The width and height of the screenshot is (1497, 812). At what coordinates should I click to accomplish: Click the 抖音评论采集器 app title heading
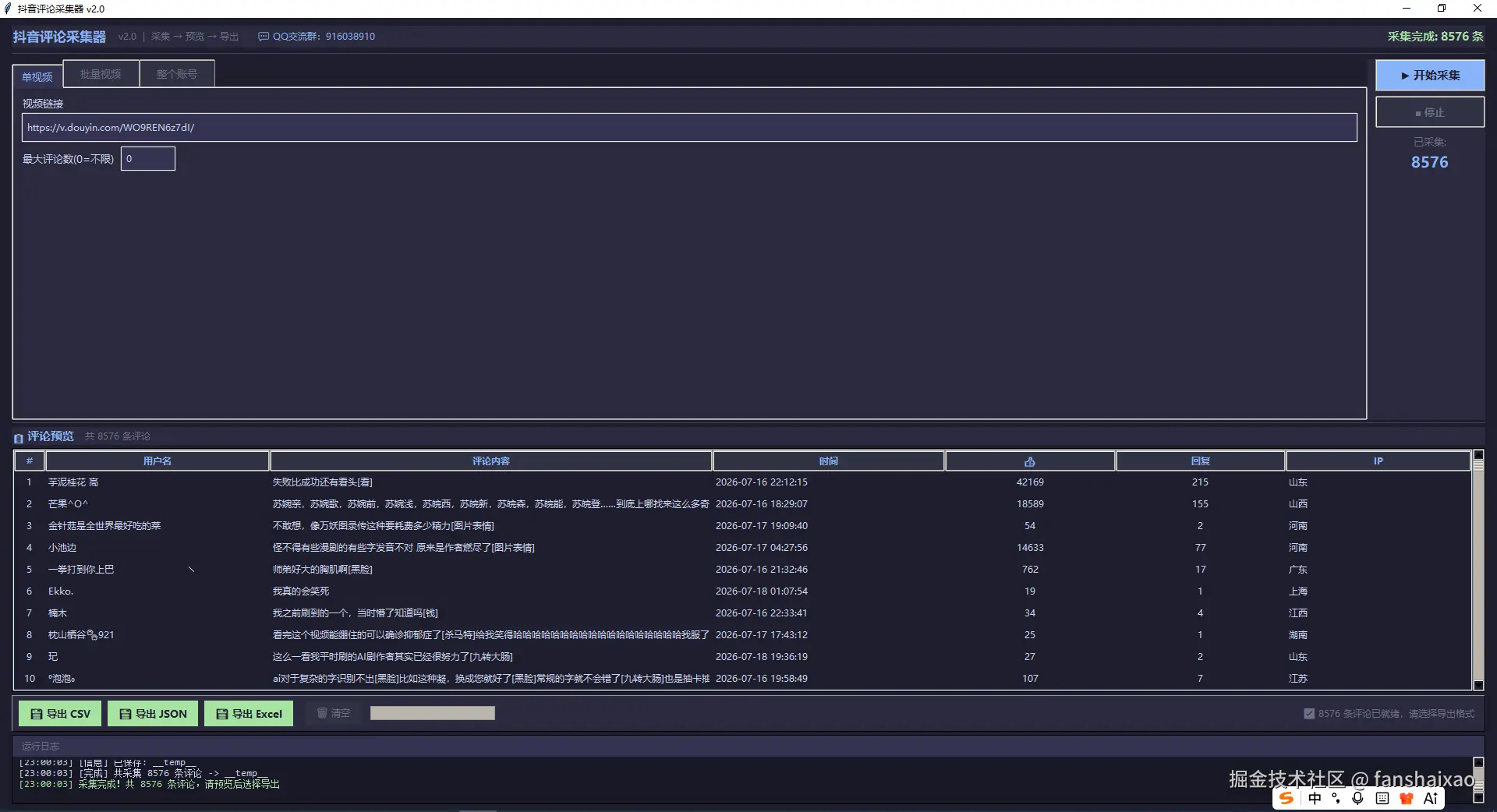(x=59, y=37)
